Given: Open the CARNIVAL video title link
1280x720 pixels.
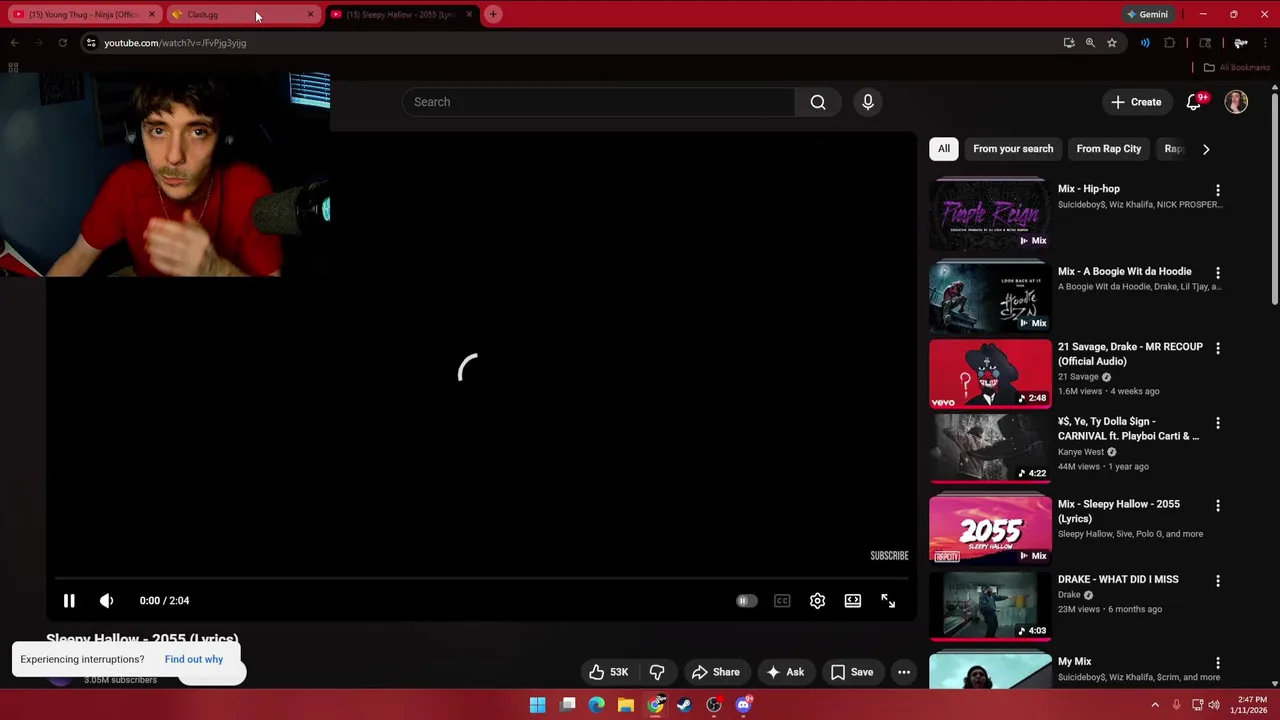Looking at the screenshot, I should point(1128,429).
